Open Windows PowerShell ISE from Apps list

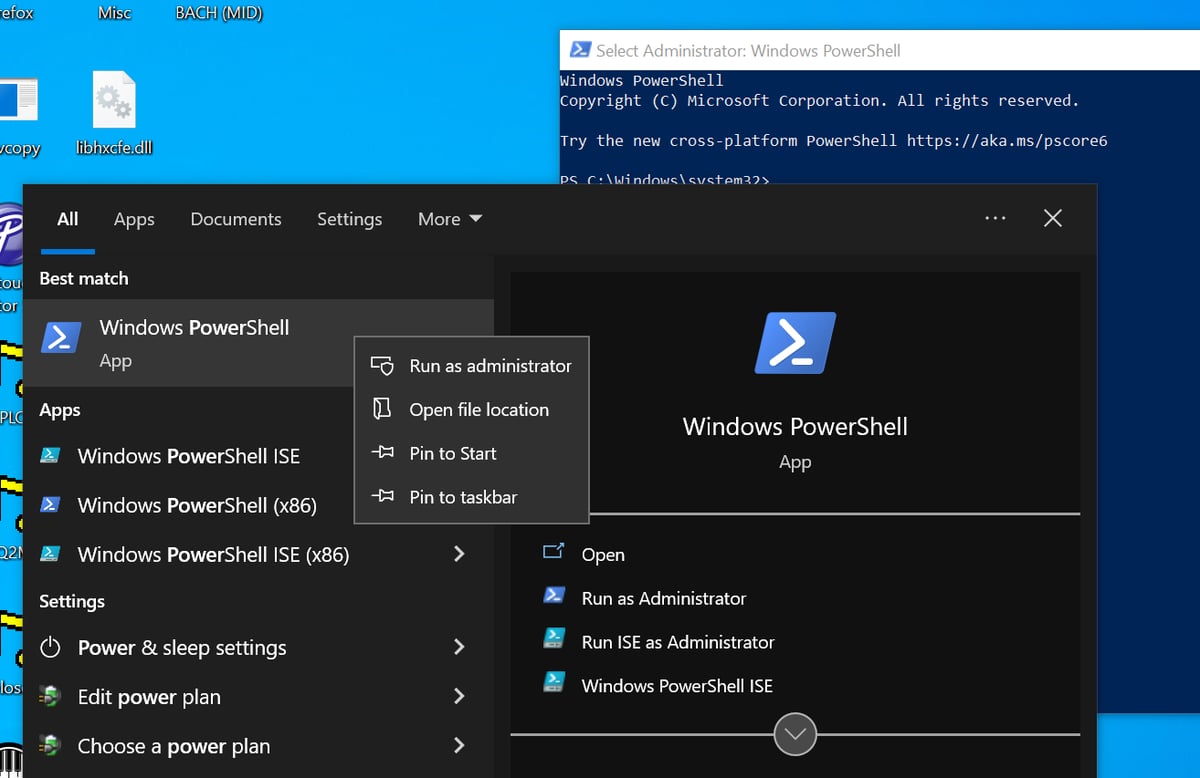point(190,456)
